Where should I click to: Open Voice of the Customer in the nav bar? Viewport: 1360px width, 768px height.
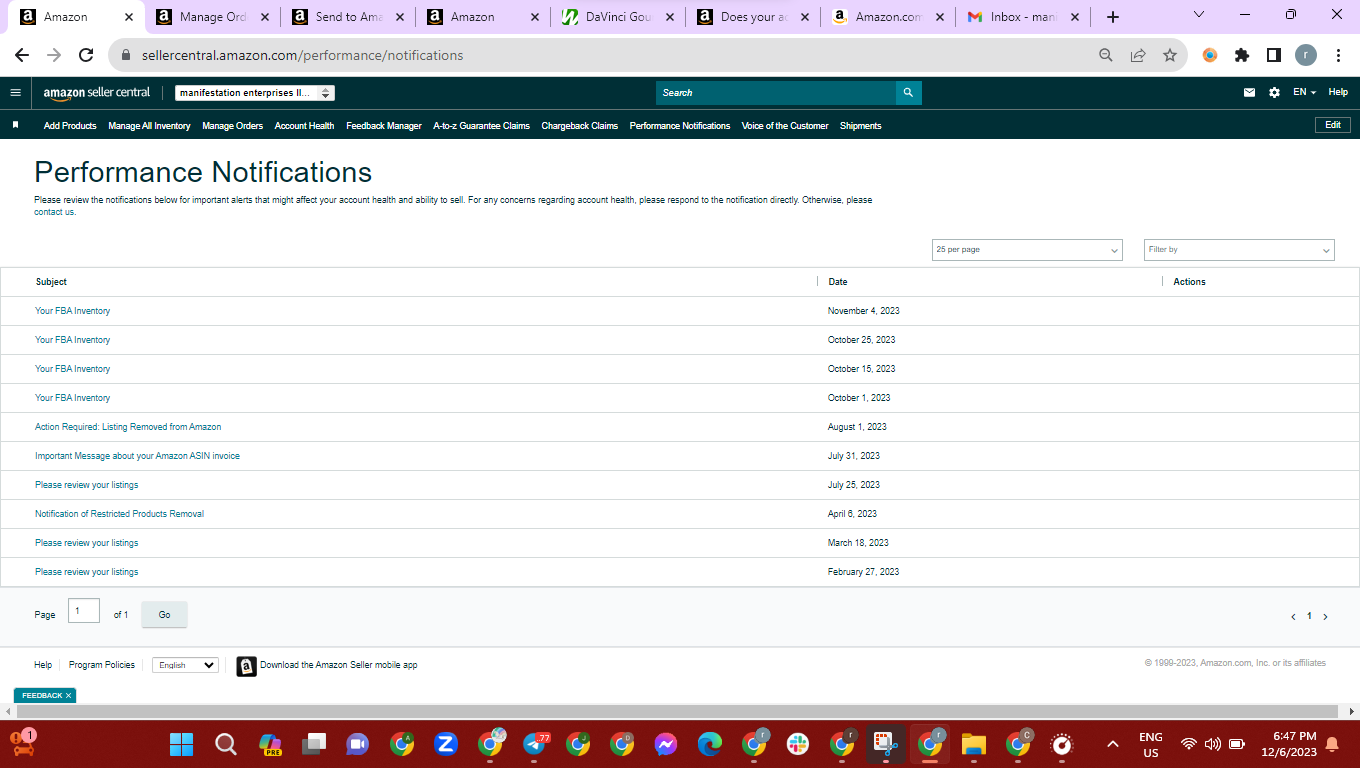click(785, 126)
